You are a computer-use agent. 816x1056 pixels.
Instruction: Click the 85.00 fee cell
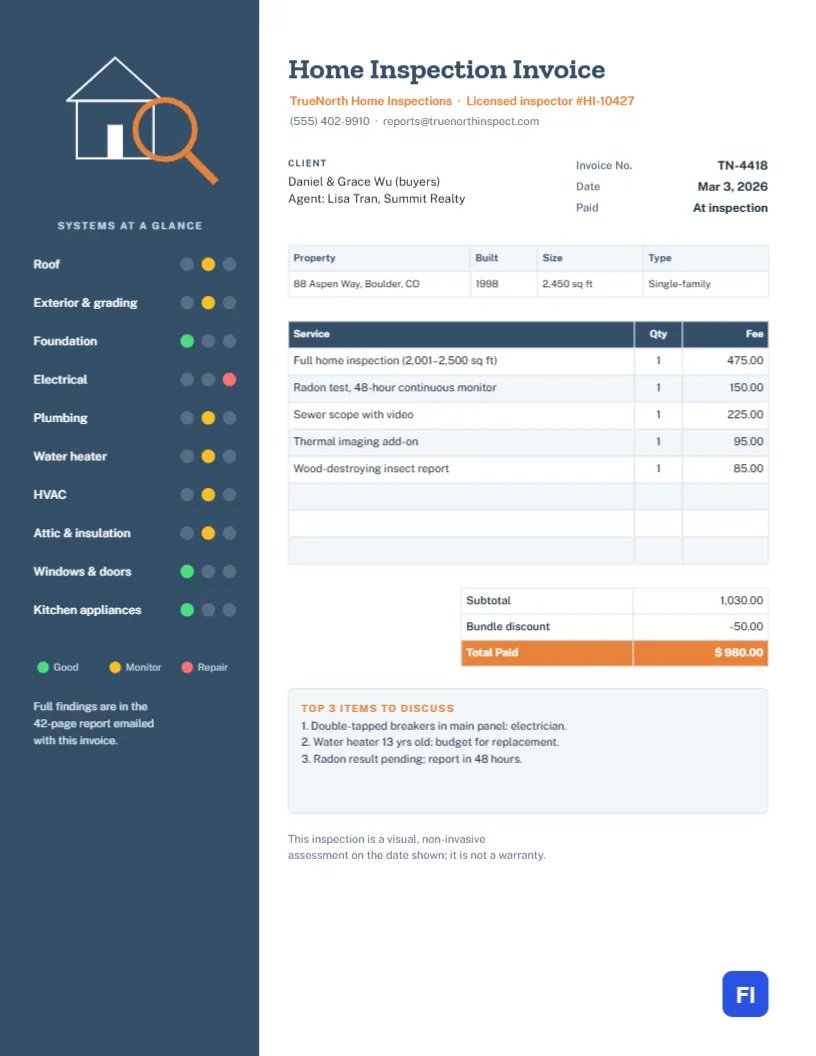tap(725, 469)
